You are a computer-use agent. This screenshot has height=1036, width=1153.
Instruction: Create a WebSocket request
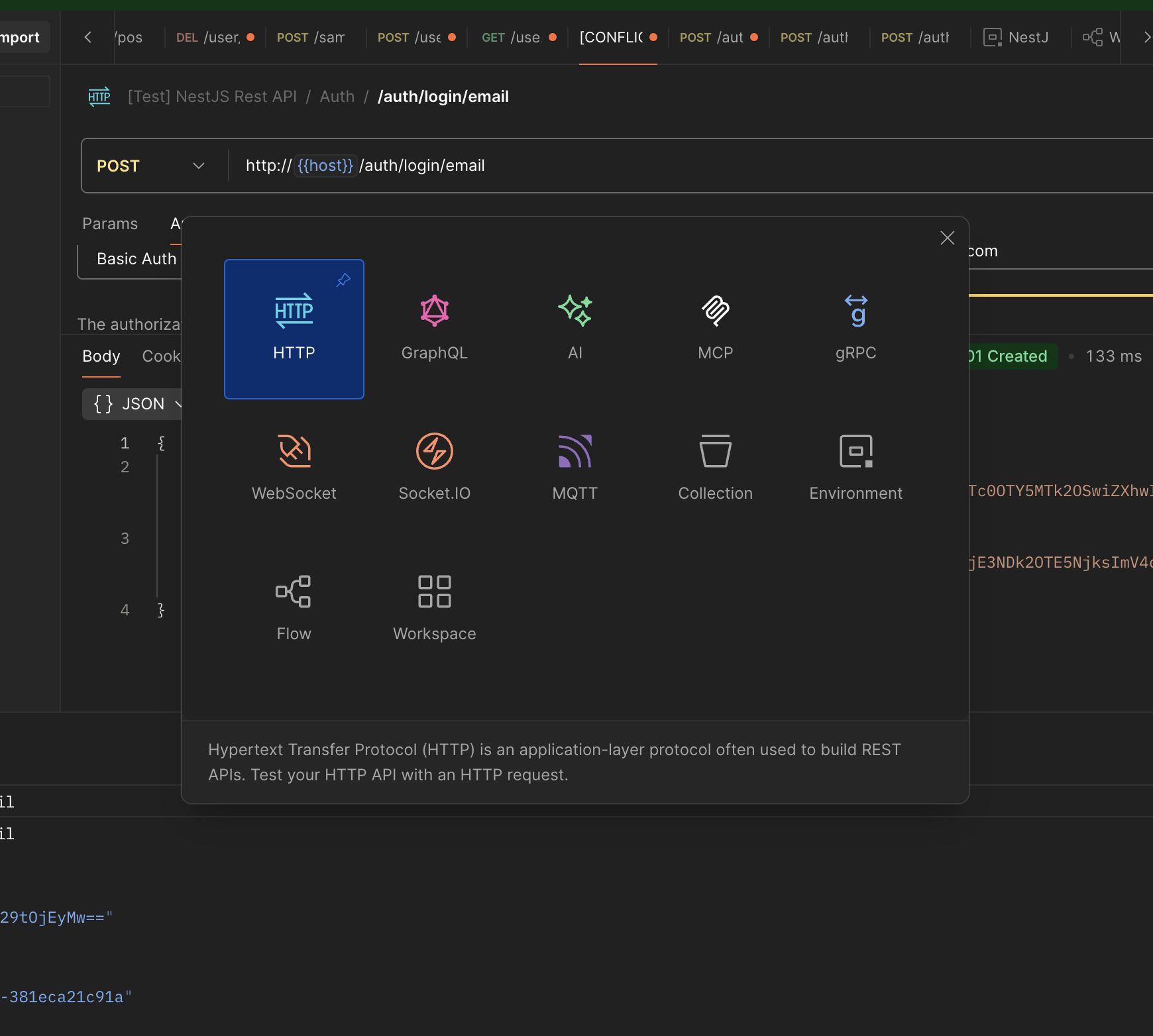pyautogui.click(x=294, y=470)
